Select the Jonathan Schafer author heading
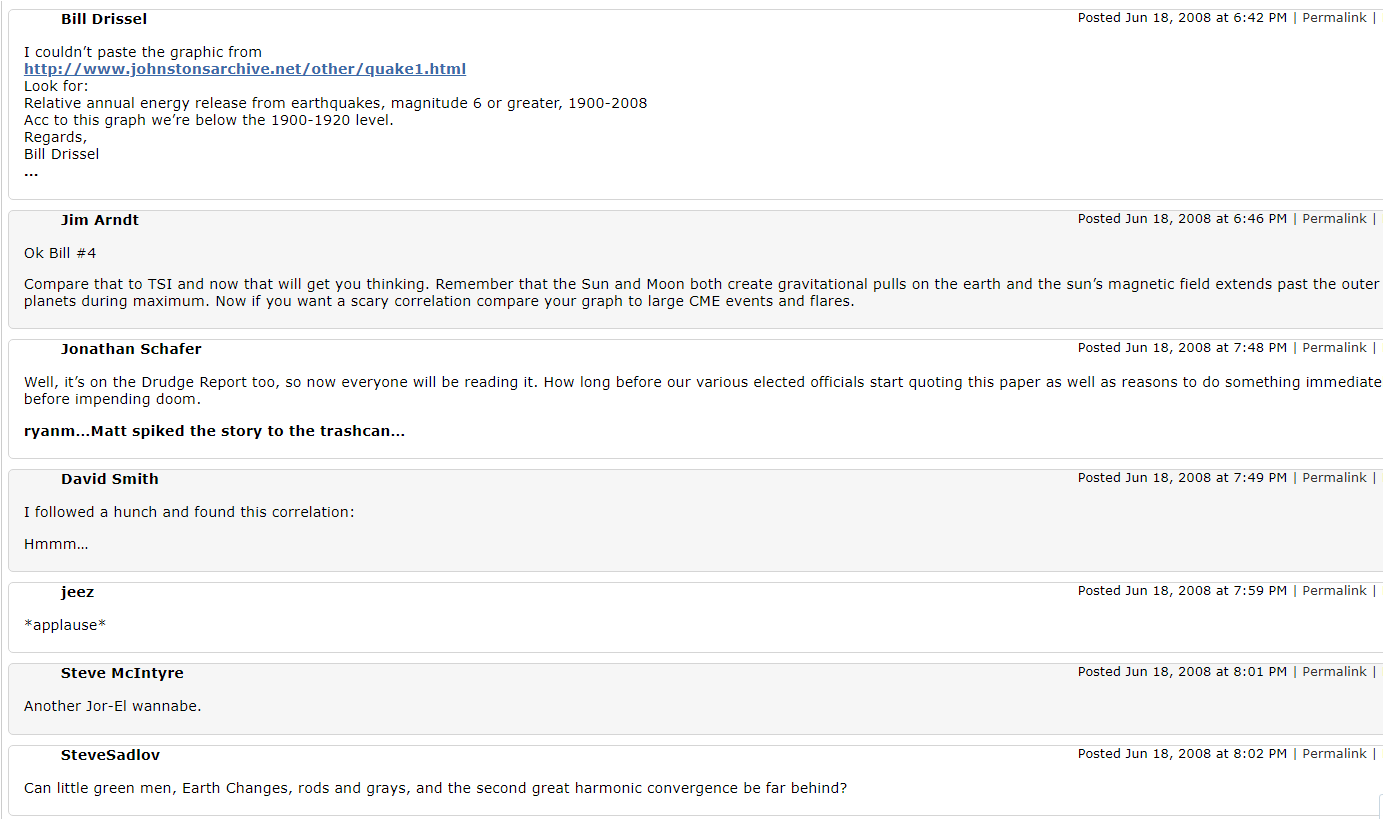Image resolution: width=1384 pixels, height=820 pixels. click(131, 349)
